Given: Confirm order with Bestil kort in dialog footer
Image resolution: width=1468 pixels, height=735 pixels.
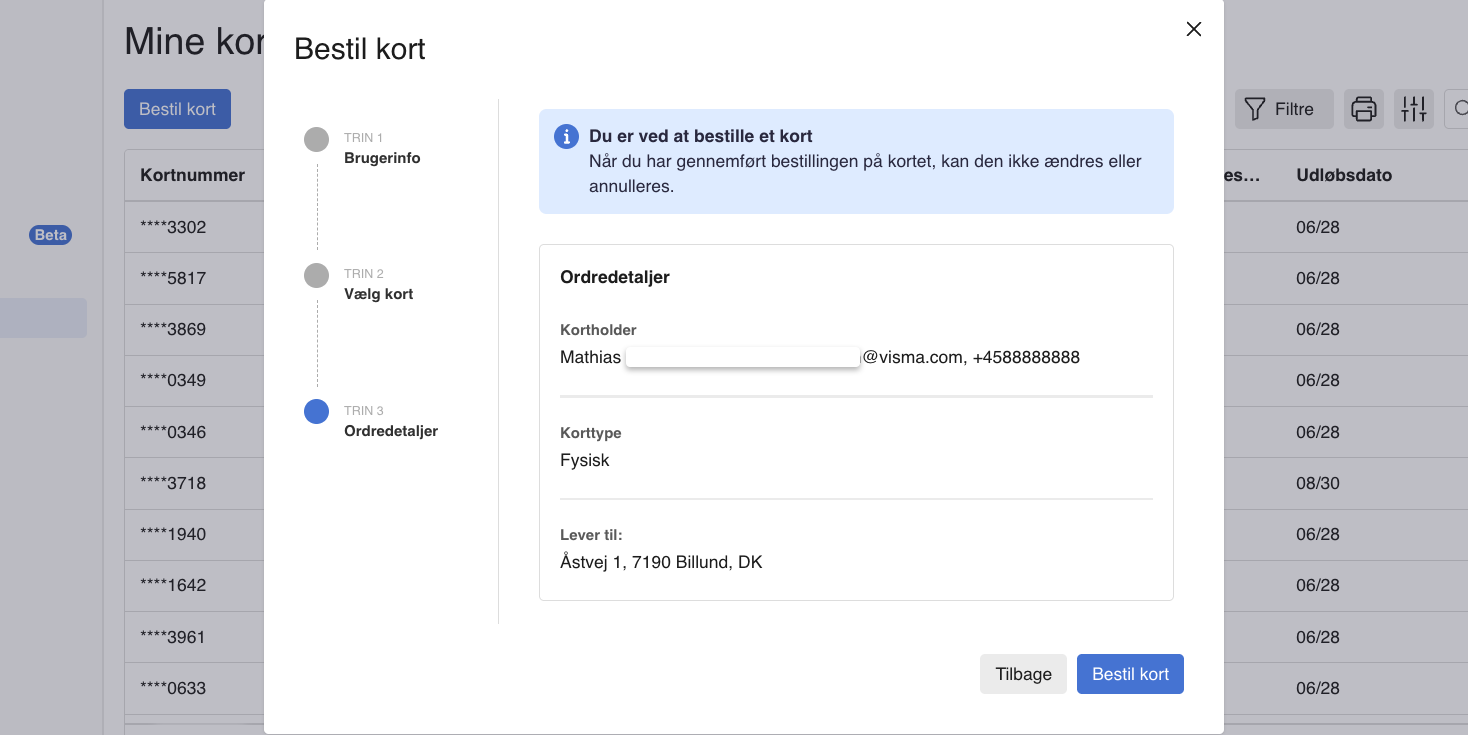Looking at the screenshot, I should tap(1129, 674).
